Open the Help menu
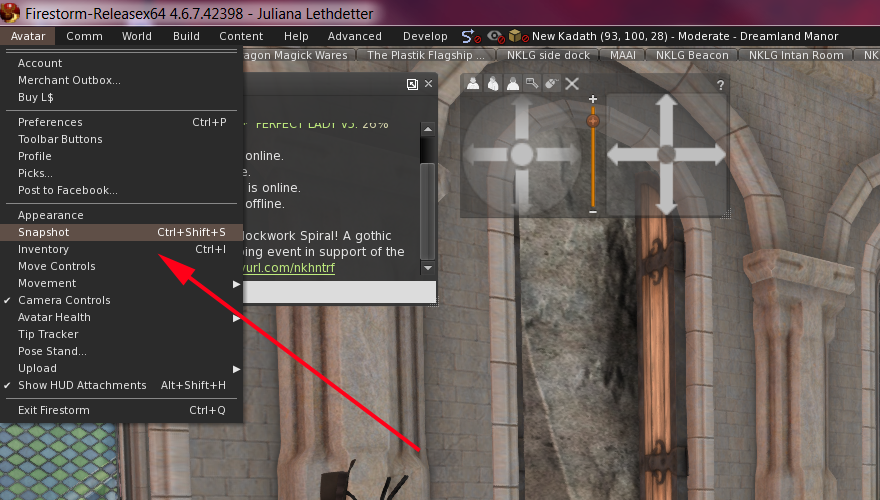 pyautogui.click(x=296, y=36)
